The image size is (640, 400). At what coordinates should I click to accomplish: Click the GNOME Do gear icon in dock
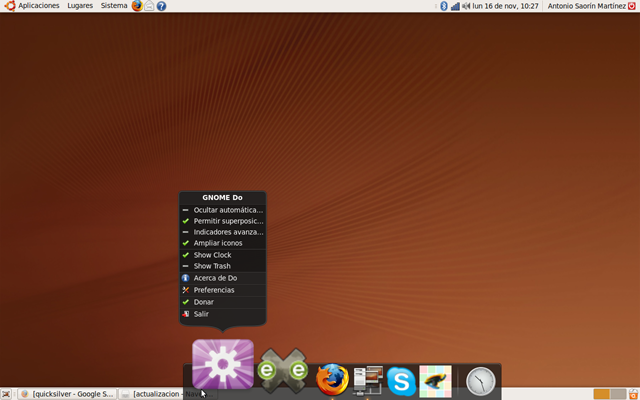coord(222,363)
